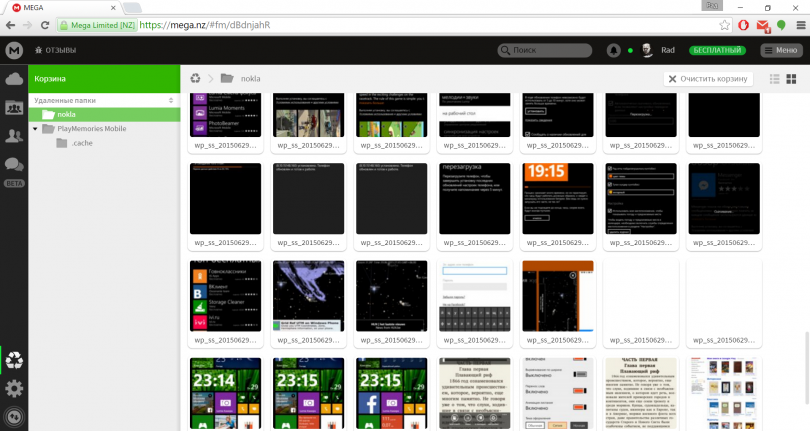Open the Cloud Drive sidebar icon

click(x=14, y=78)
